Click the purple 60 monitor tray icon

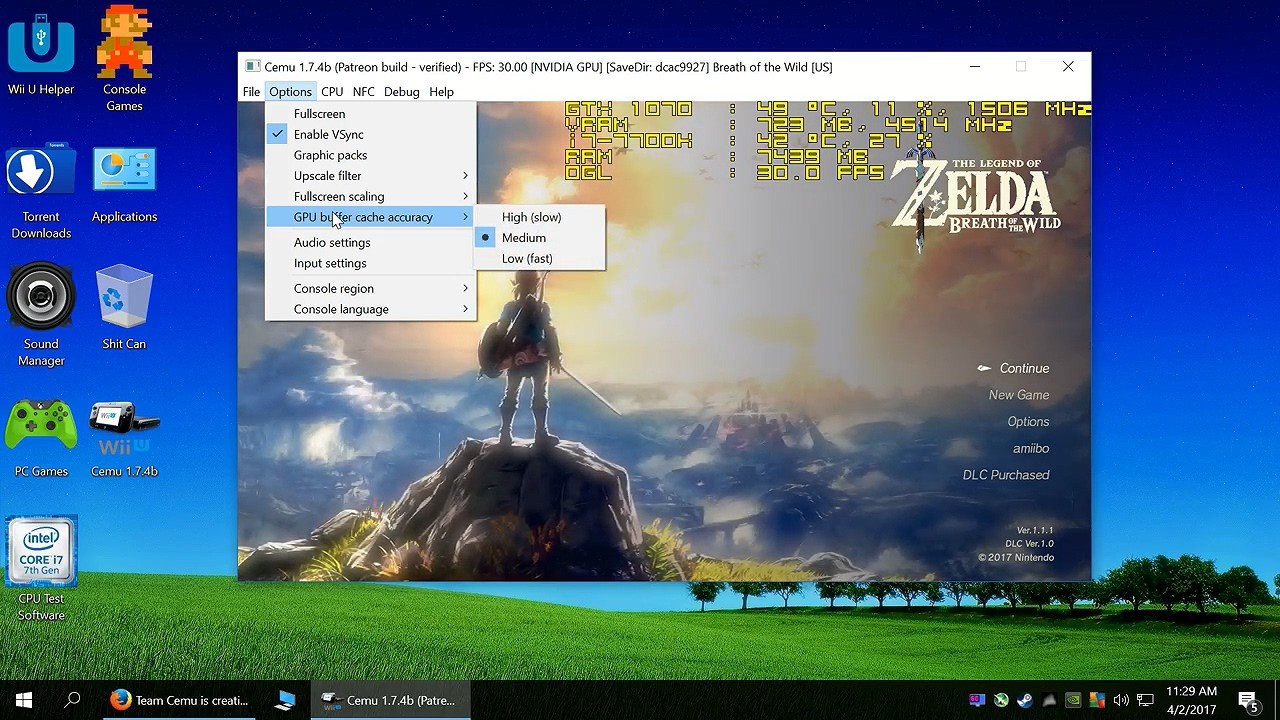977,700
